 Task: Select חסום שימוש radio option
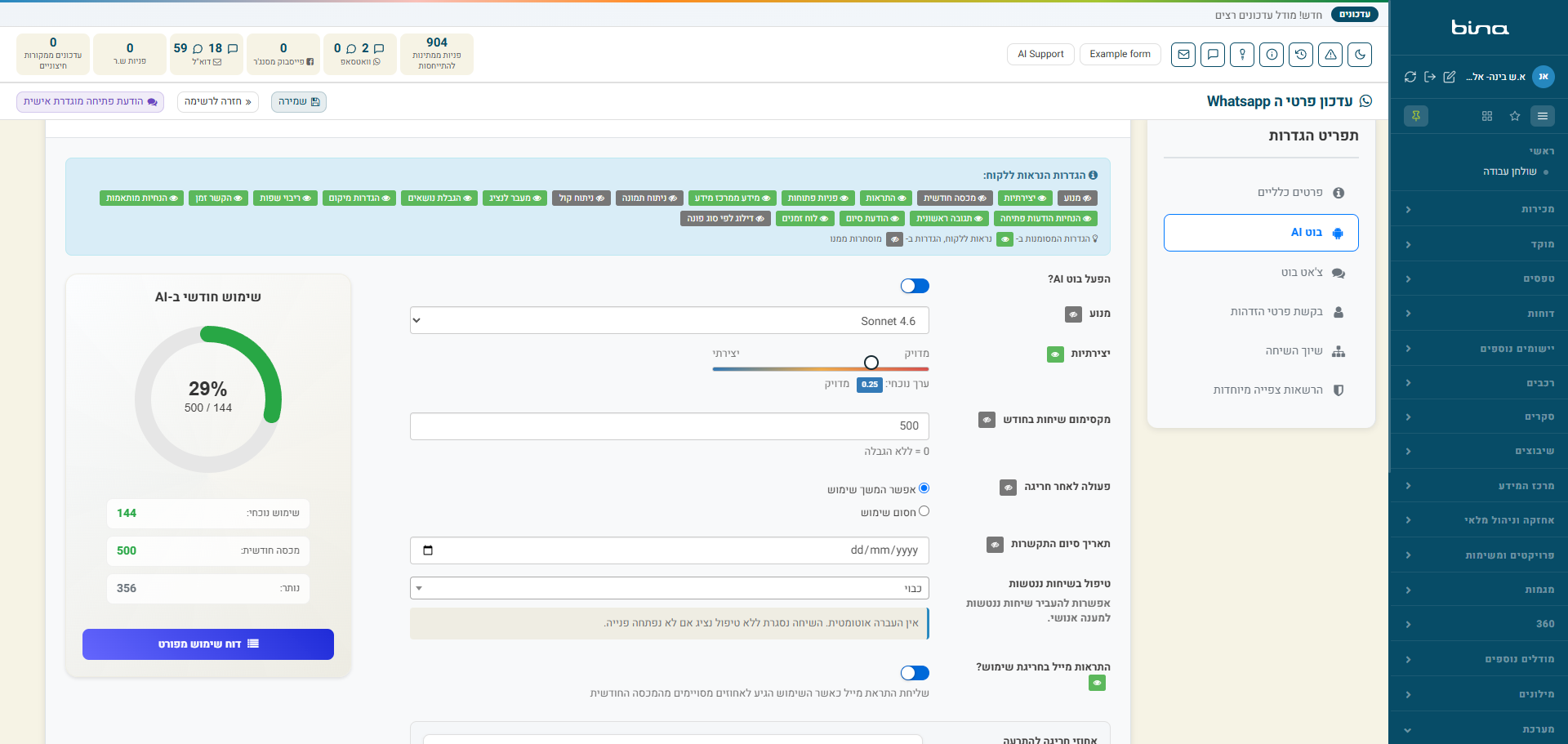[x=924, y=511]
